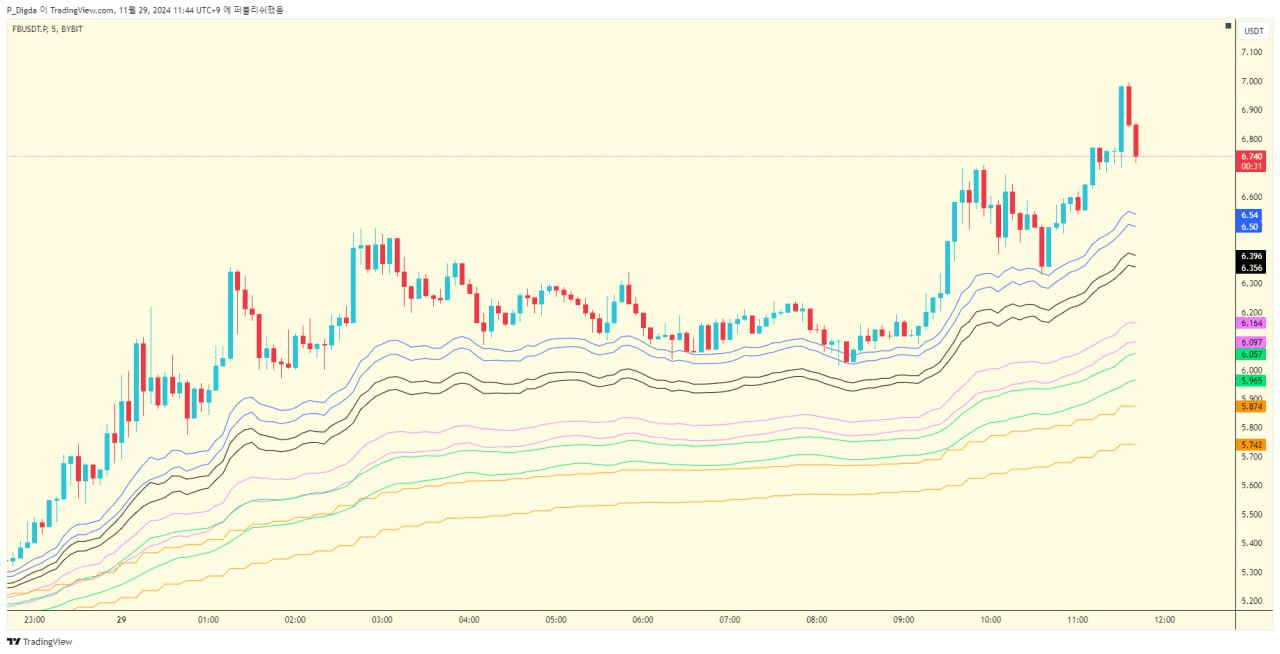
Task: Click the 7.100 price scale value
Action: click(x=1252, y=52)
